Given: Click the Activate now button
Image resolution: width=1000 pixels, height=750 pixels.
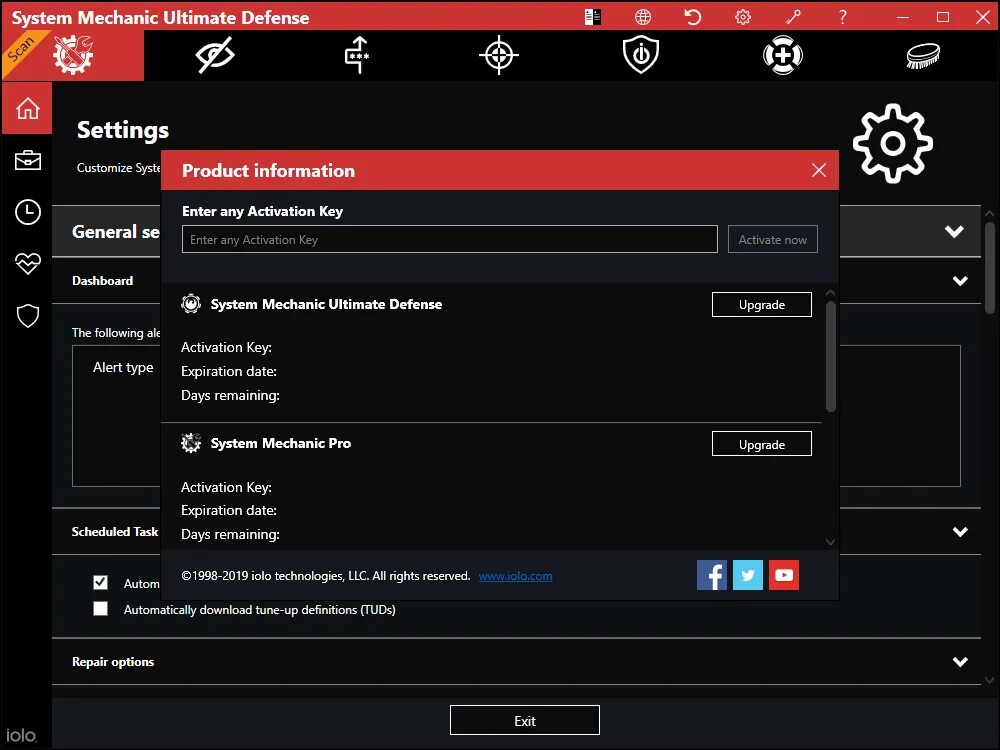Looking at the screenshot, I should tap(772, 239).
